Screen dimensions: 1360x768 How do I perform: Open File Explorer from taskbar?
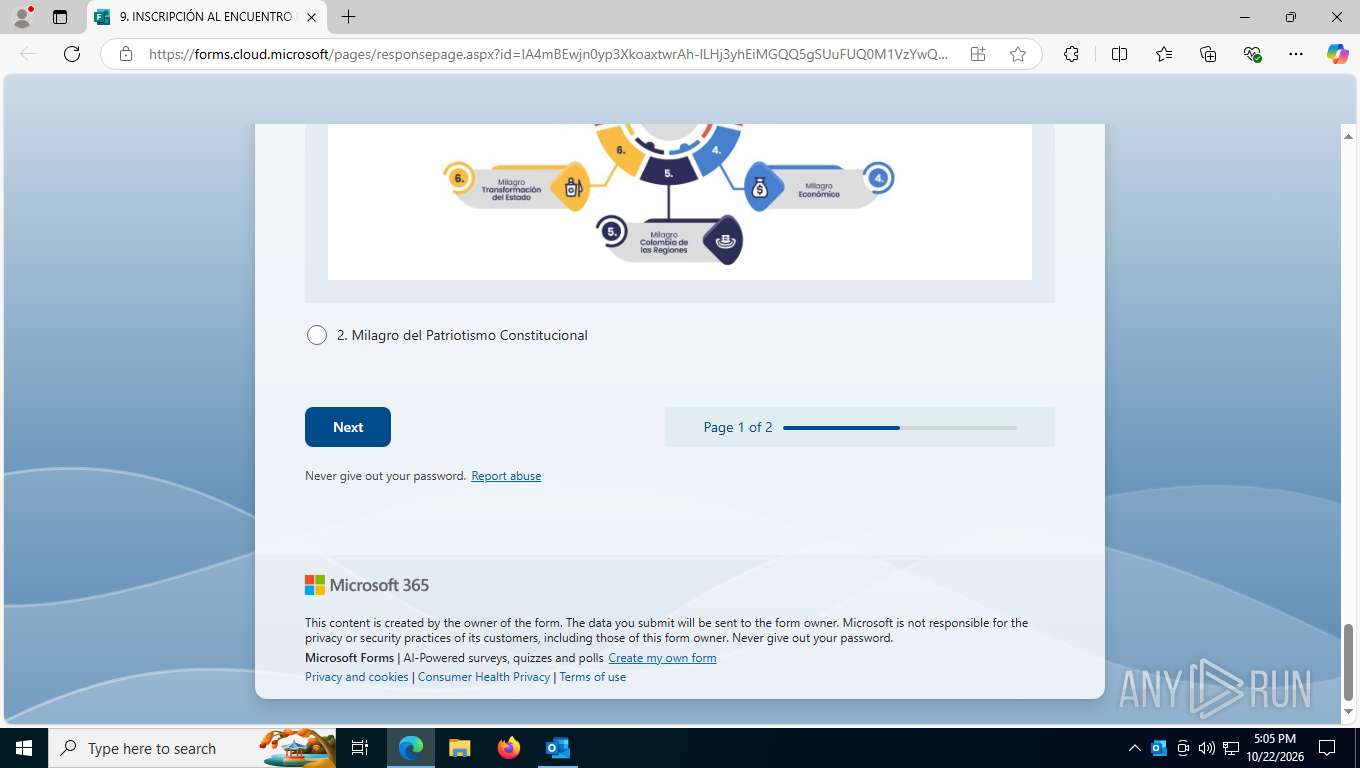pos(459,748)
